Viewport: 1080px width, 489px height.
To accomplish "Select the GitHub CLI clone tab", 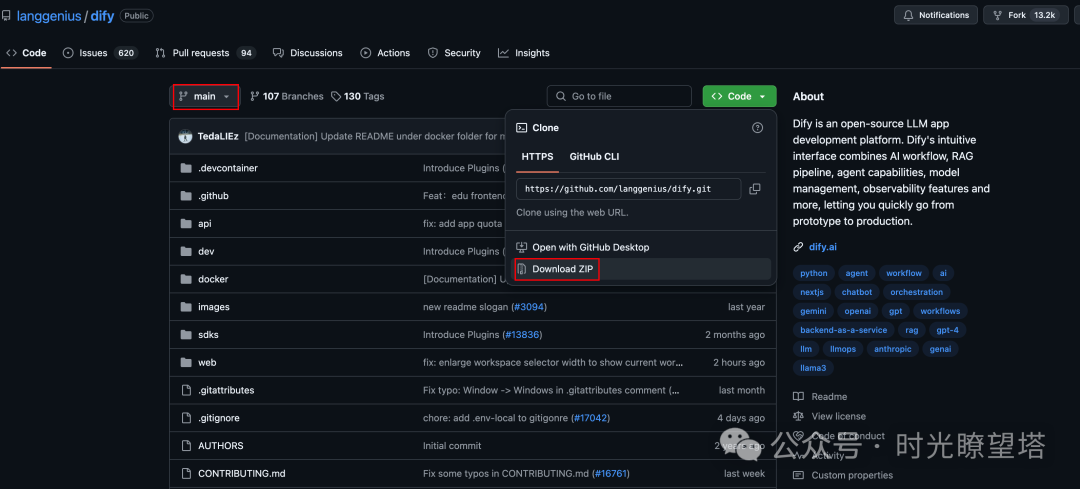I will point(594,157).
